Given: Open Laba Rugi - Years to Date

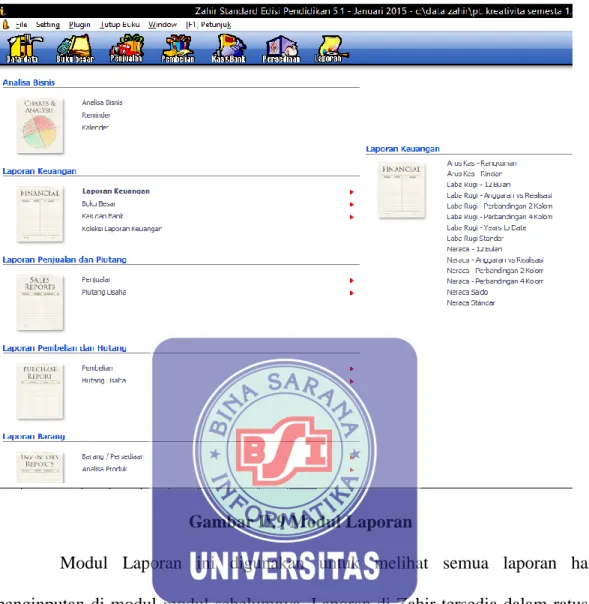Looking at the screenshot, I should tap(487, 228).
